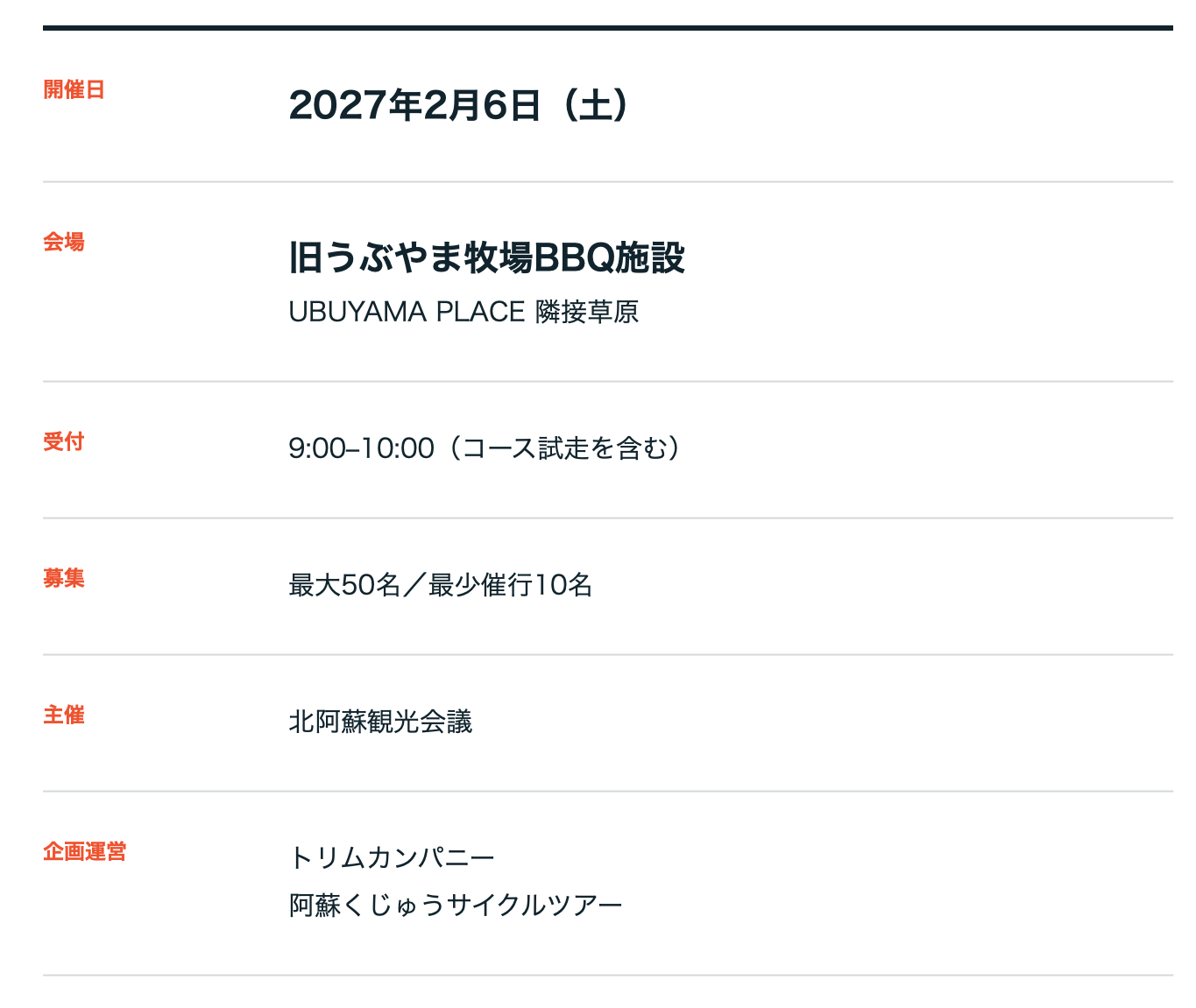This screenshot has height=1008, width=1196.
Task: Select the 受付 label
Action: [64, 441]
